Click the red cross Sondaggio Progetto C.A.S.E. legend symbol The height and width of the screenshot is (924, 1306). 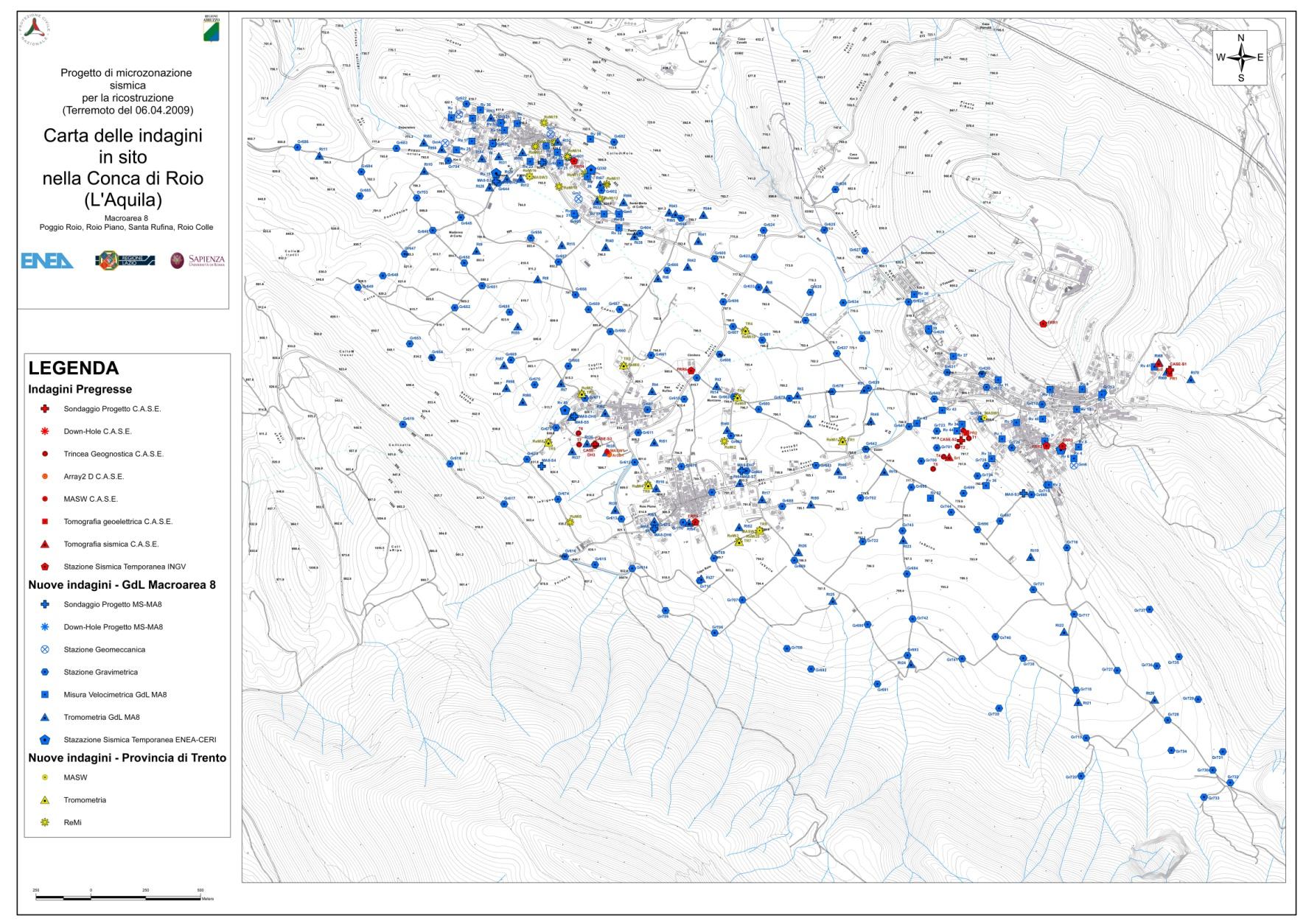(x=45, y=409)
